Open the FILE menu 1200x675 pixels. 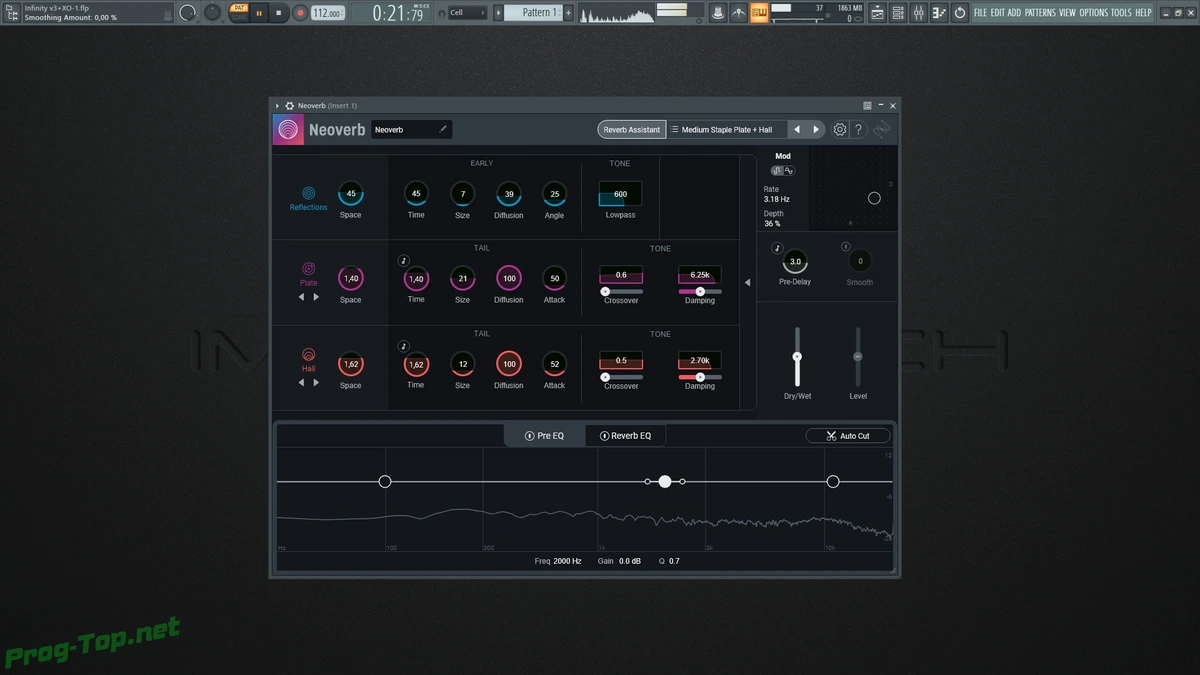[x=980, y=13]
